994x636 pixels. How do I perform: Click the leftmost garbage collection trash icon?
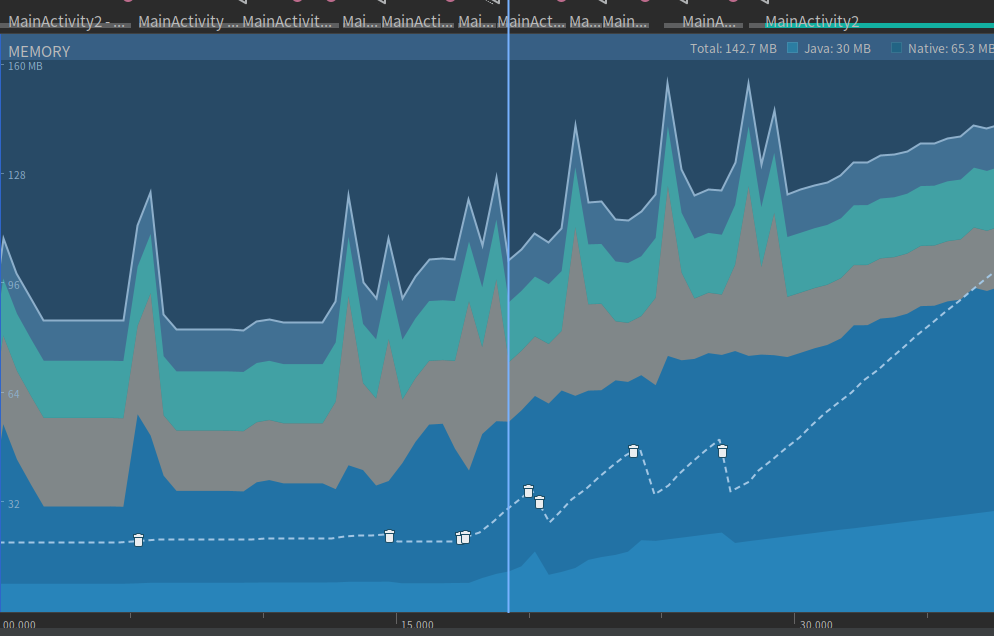138,540
